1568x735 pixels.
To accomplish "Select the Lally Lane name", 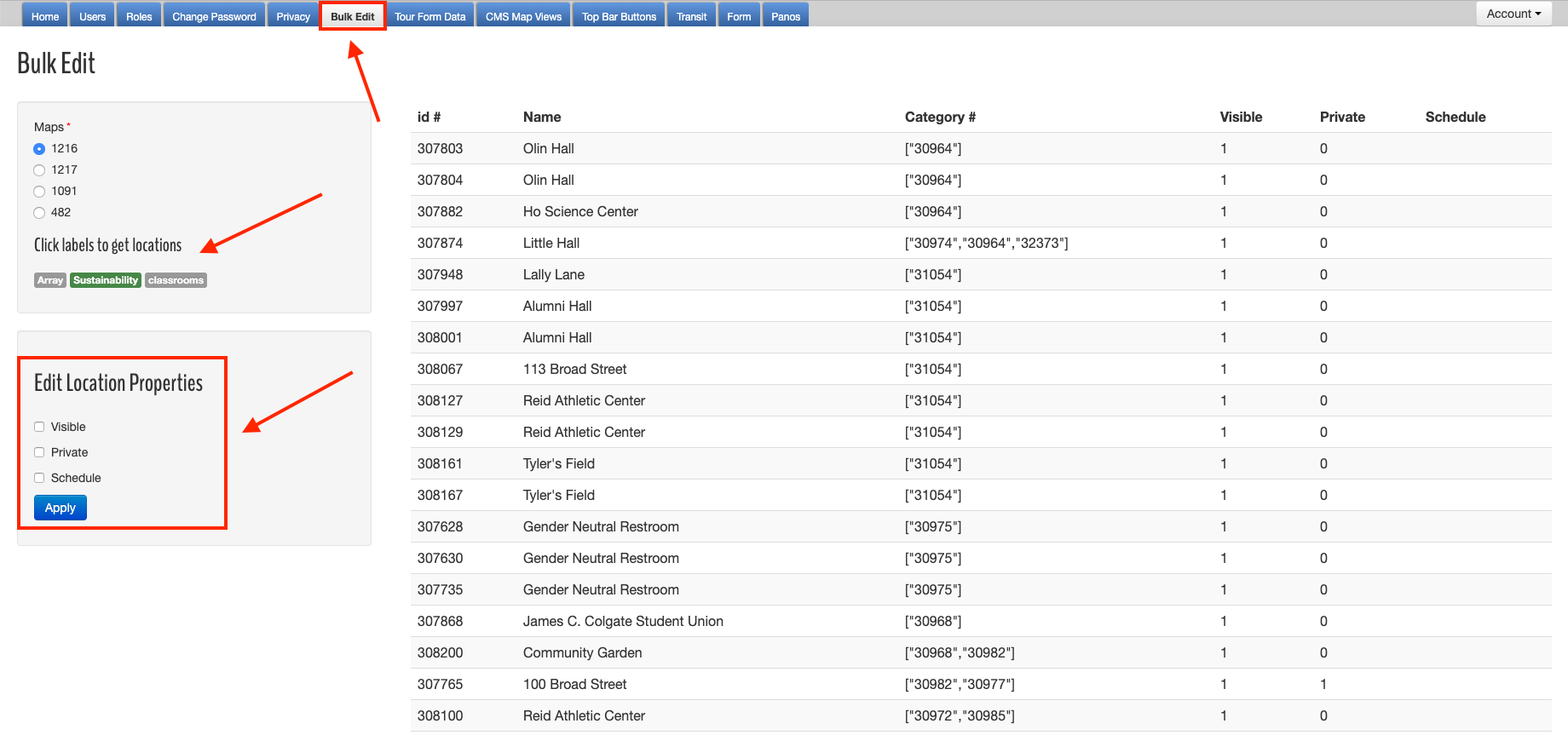I will pyautogui.click(x=554, y=274).
